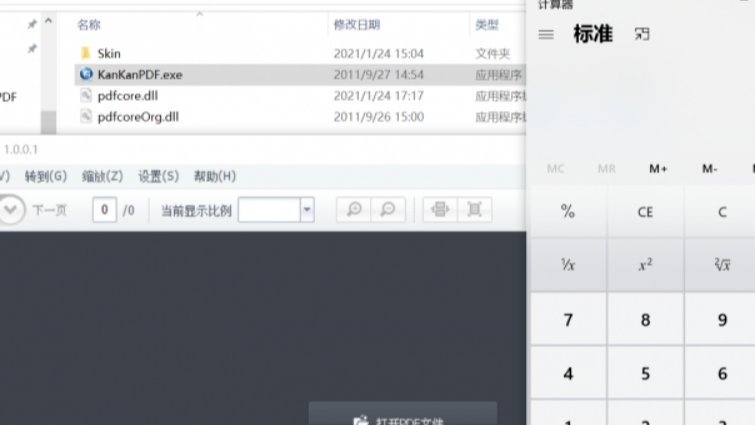Click the calculator square root key
Viewport: 755px width, 425px height.
pos(720,265)
